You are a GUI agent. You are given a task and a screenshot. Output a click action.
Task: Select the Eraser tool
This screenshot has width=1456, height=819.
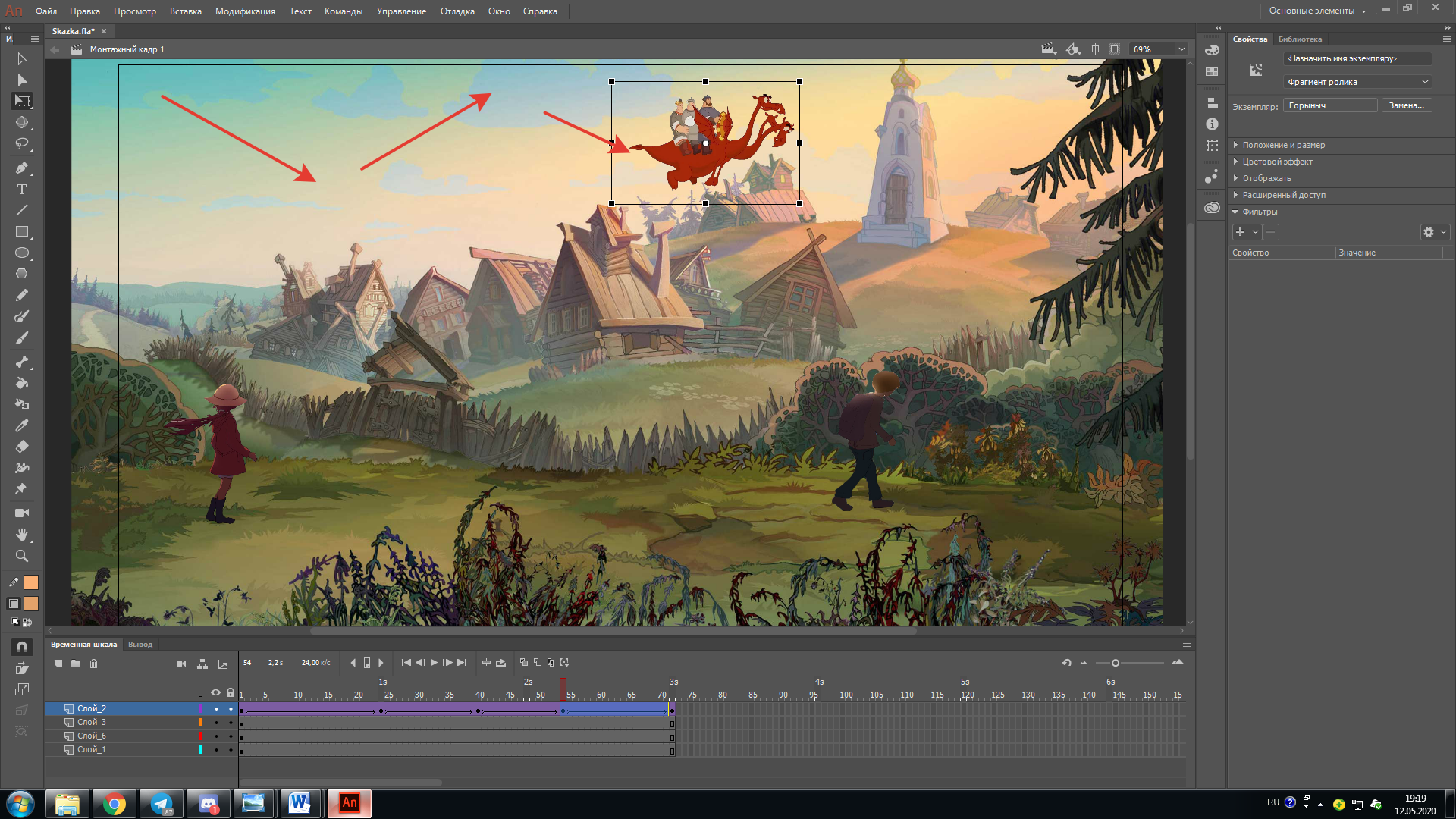point(22,447)
